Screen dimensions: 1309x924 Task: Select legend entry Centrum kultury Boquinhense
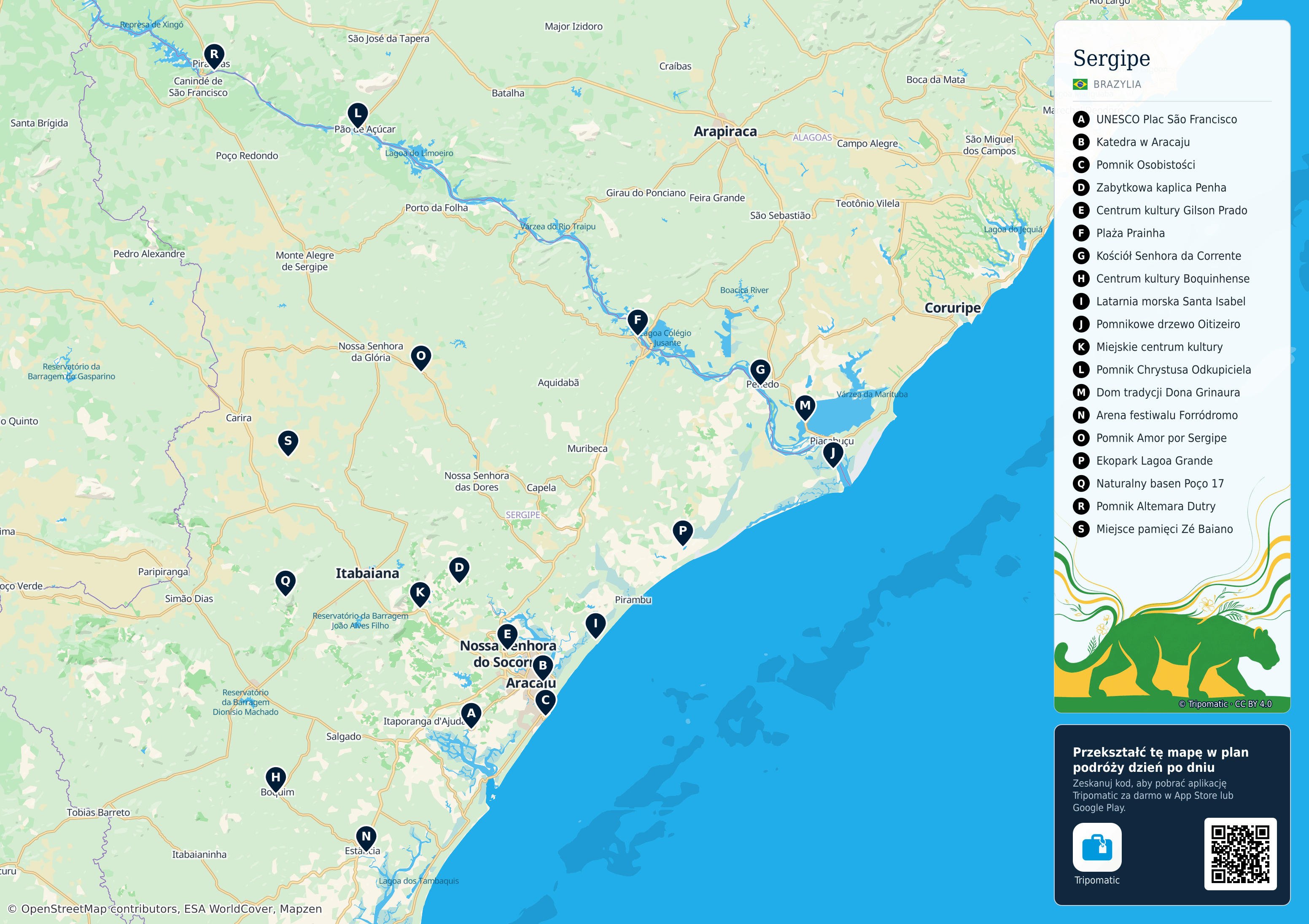click(x=1173, y=279)
